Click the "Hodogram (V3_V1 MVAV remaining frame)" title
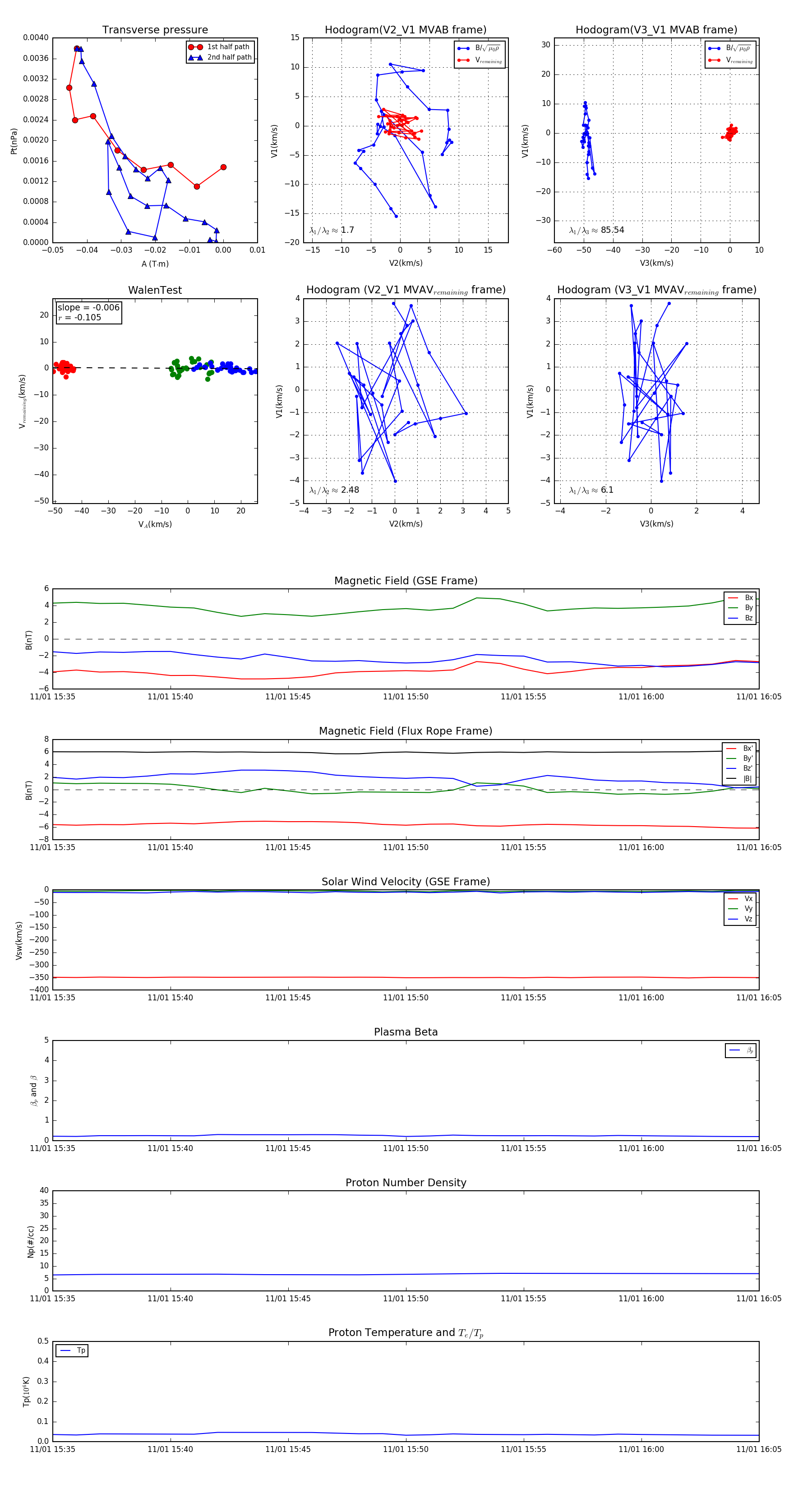 point(656,290)
